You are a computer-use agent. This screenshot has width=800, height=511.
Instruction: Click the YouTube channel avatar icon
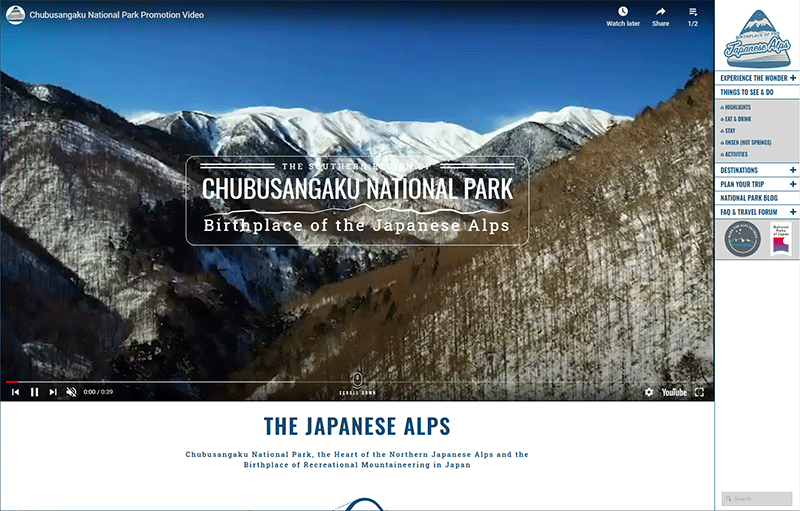tap(15, 15)
